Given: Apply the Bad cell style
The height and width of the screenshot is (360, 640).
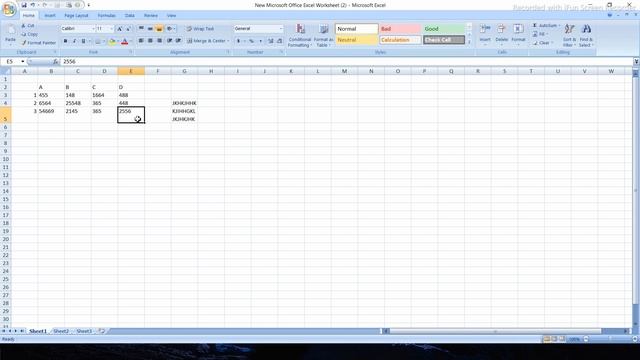Looking at the screenshot, I should (400, 29).
